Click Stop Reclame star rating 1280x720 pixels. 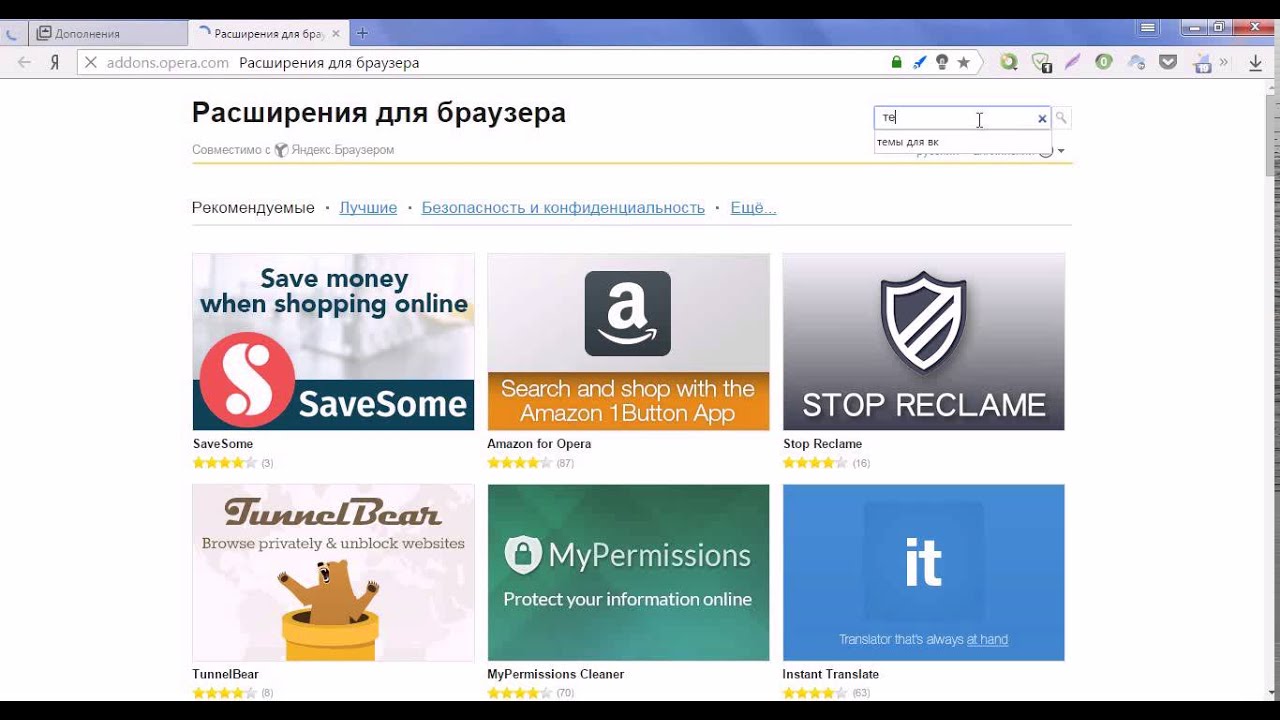[x=815, y=463]
